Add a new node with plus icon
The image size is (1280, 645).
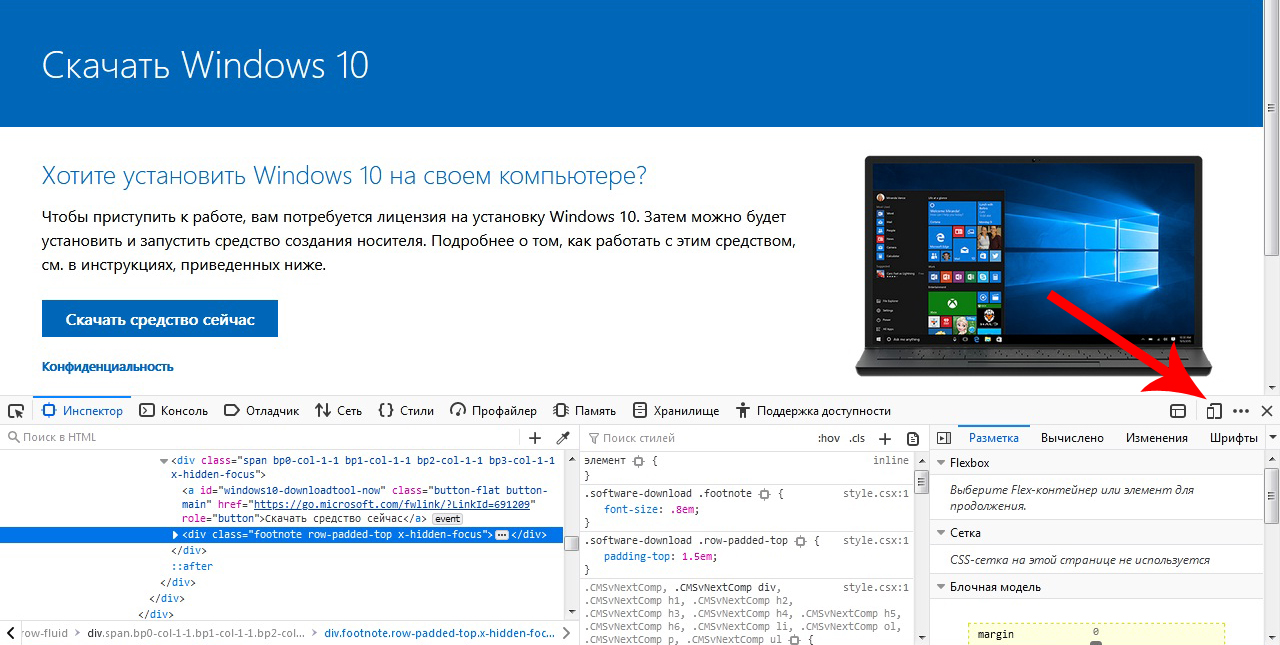[535, 438]
